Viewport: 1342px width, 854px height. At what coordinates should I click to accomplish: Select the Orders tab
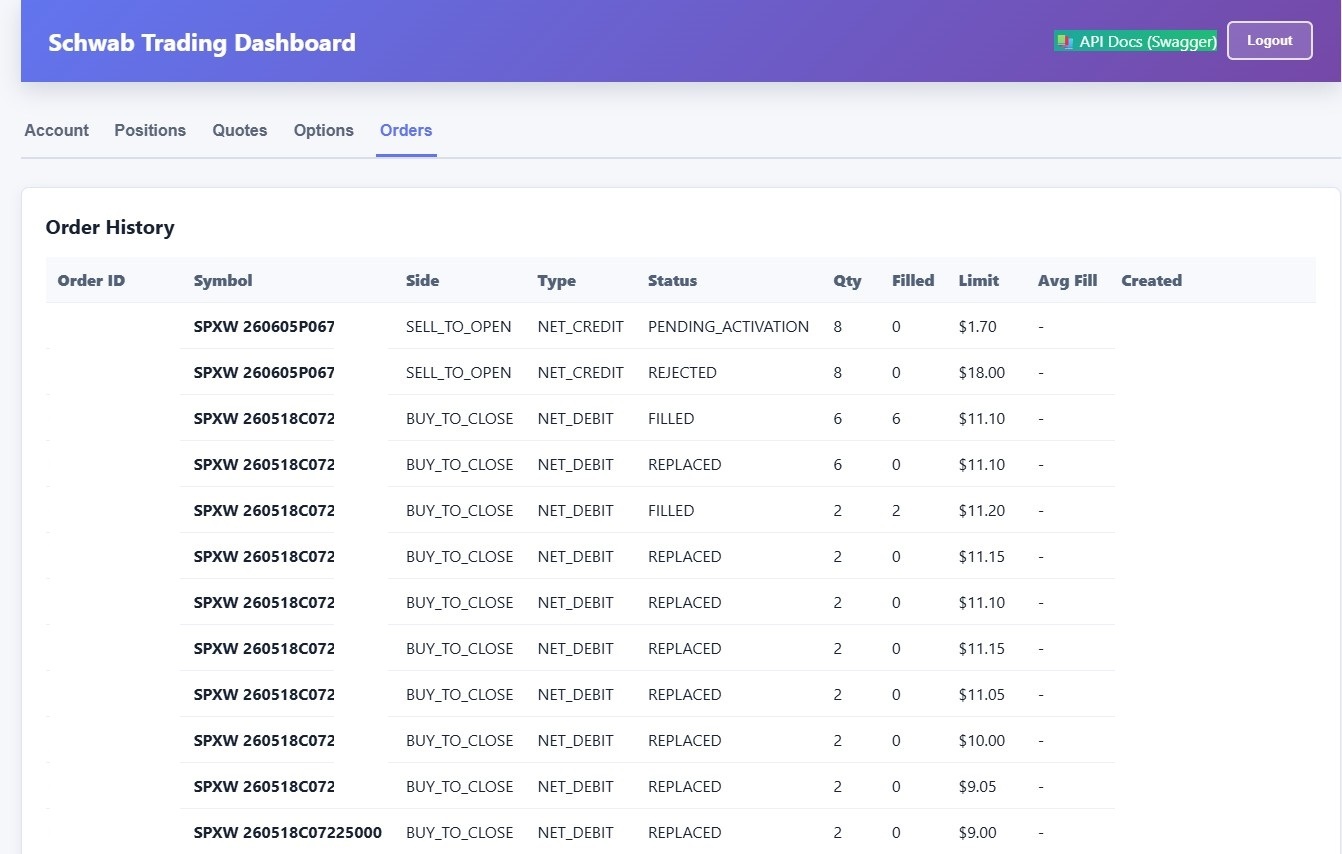[x=406, y=130]
